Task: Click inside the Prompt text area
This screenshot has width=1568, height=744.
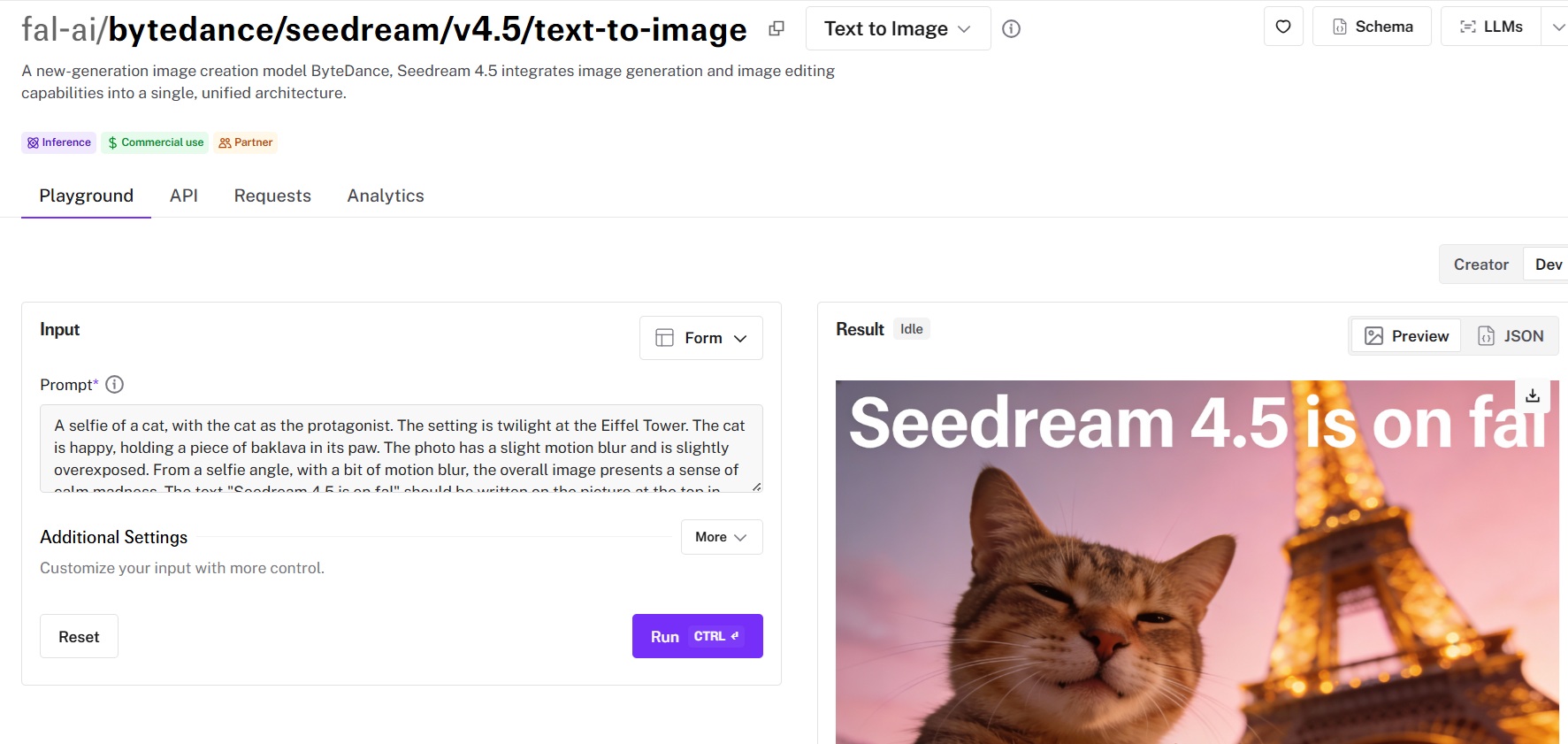Action: [x=401, y=448]
